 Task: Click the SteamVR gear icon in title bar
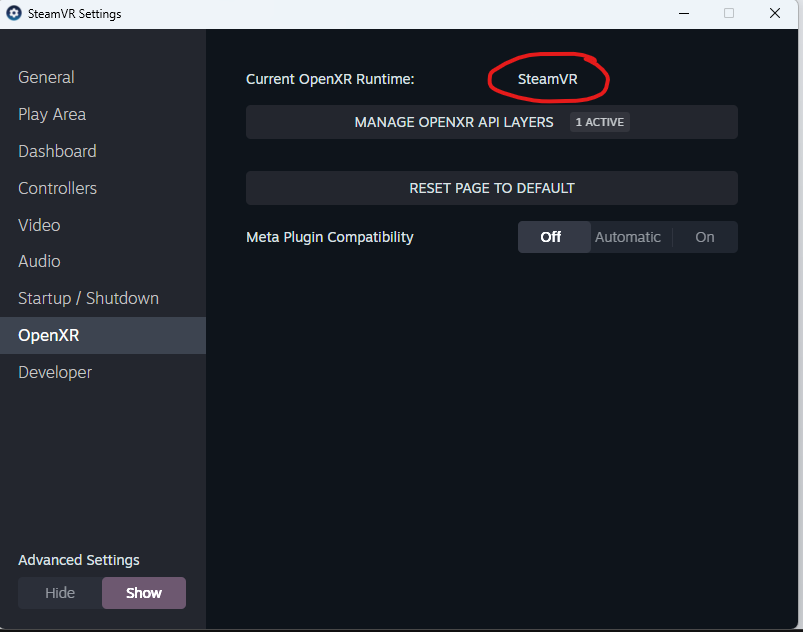point(14,13)
